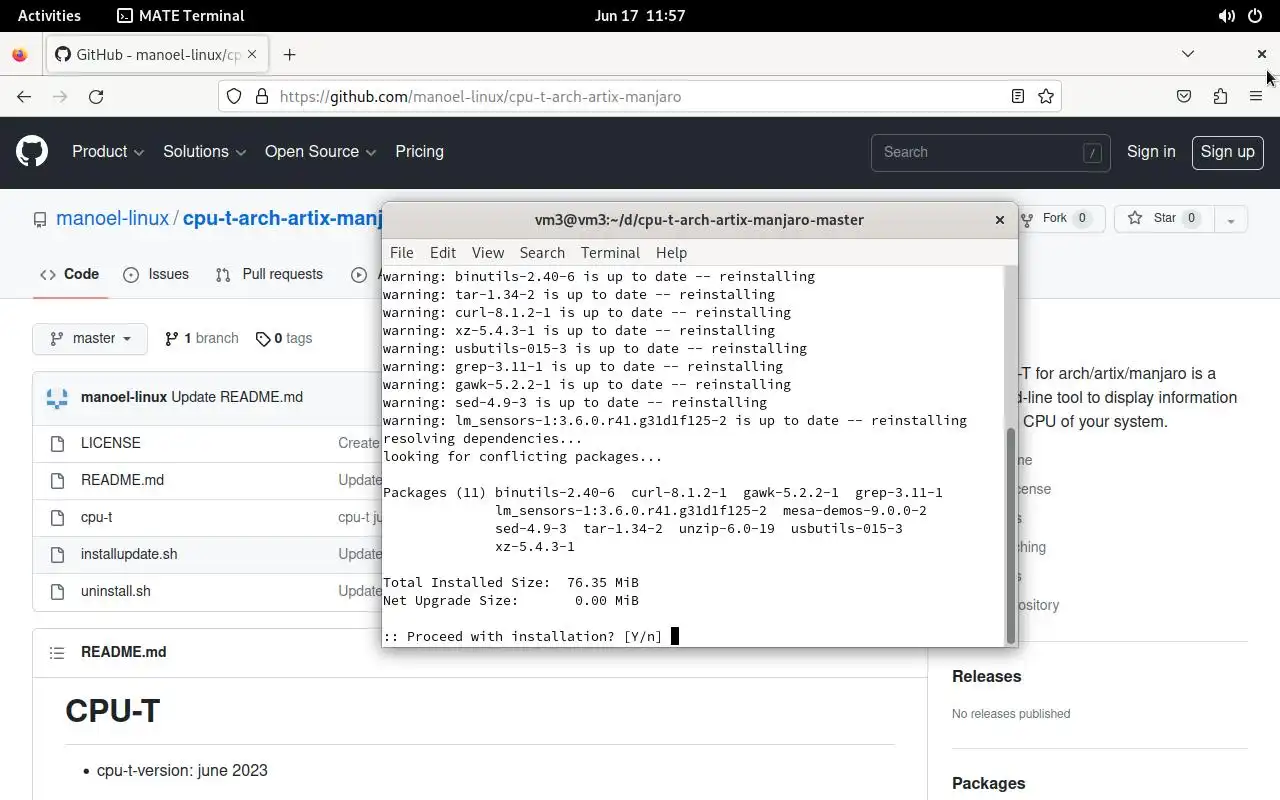Open the terminal File menu
Viewport: 1280px width, 800px height.
401,253
